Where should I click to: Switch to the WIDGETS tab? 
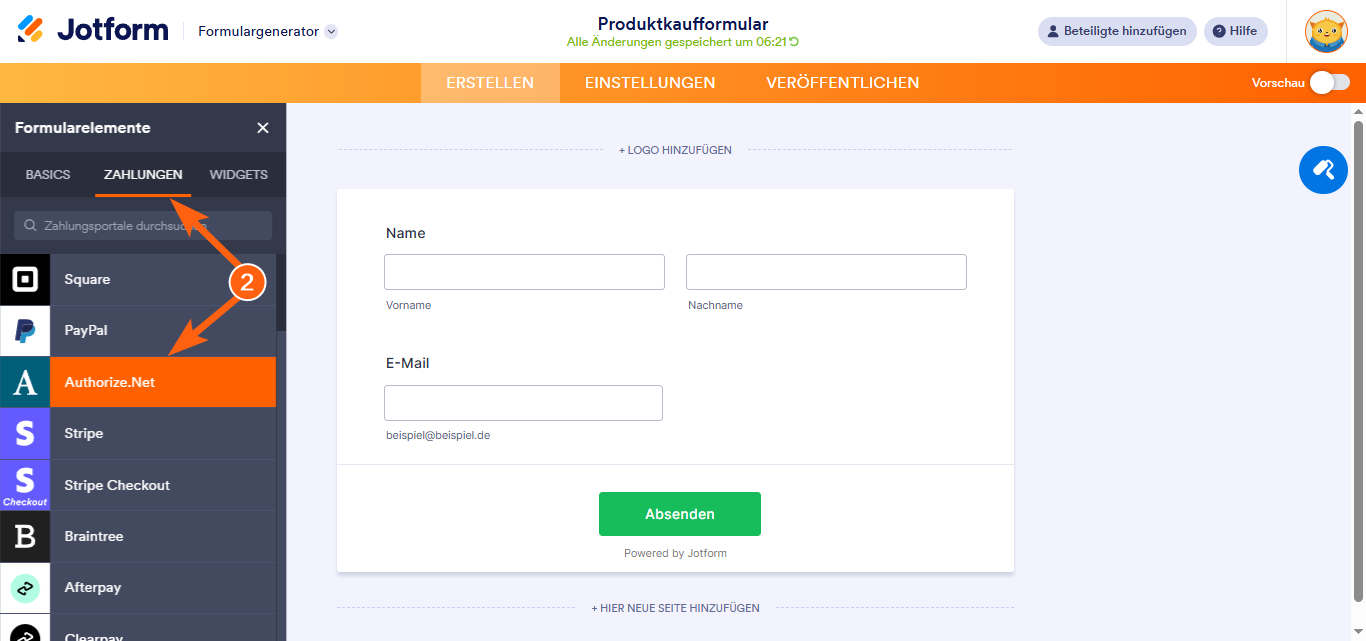click(238, 174)
